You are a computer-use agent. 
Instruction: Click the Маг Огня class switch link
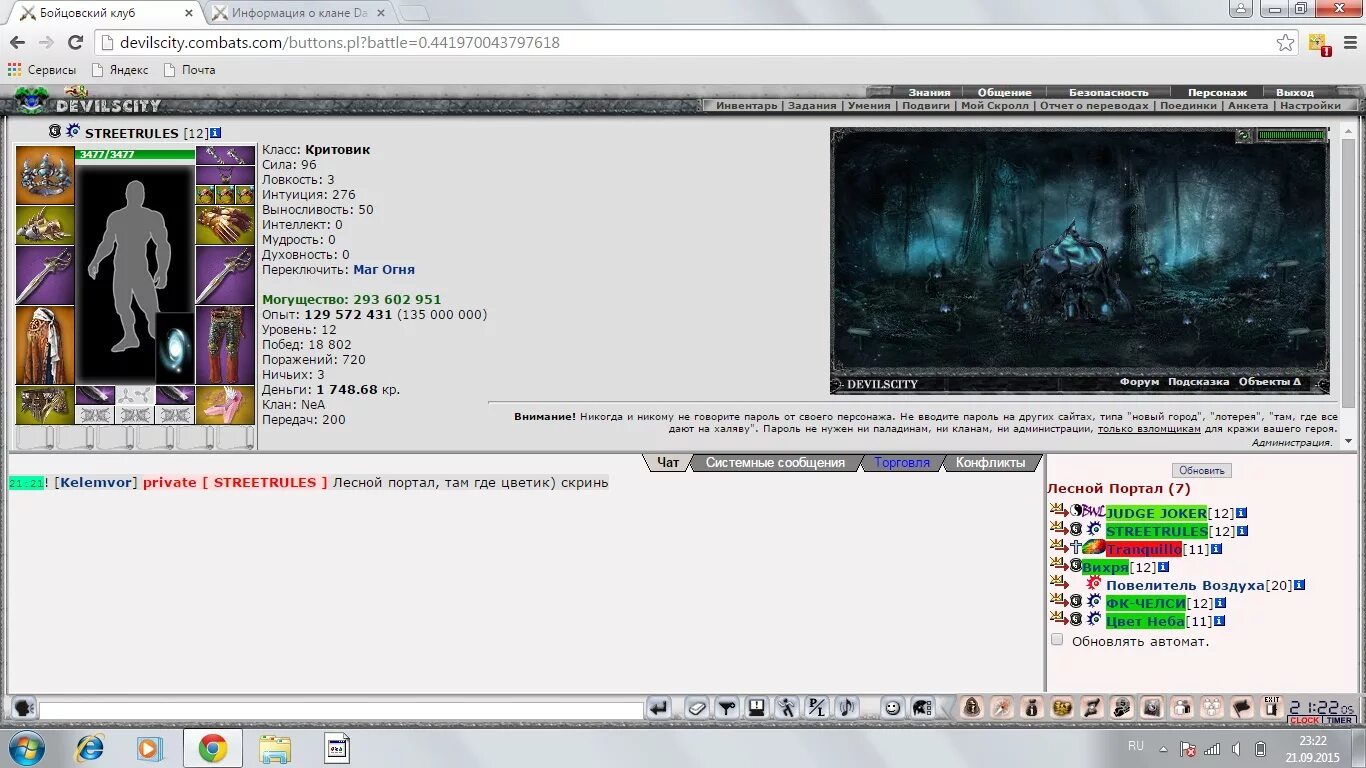(x=384, y=270)
